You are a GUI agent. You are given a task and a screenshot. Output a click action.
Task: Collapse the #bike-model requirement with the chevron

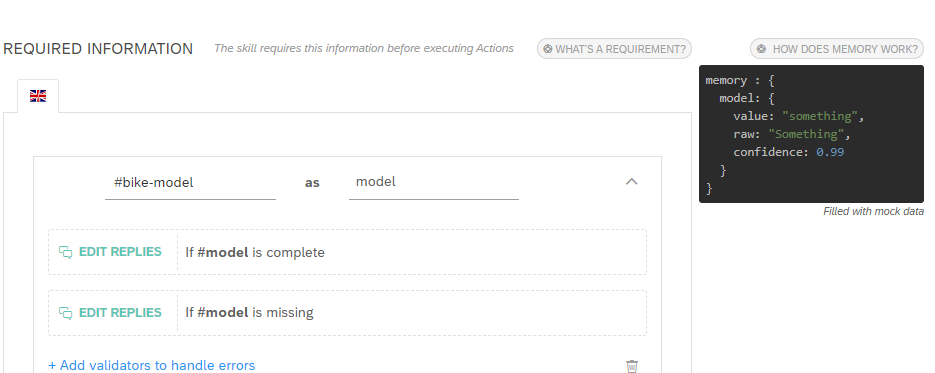pos(631,182)
